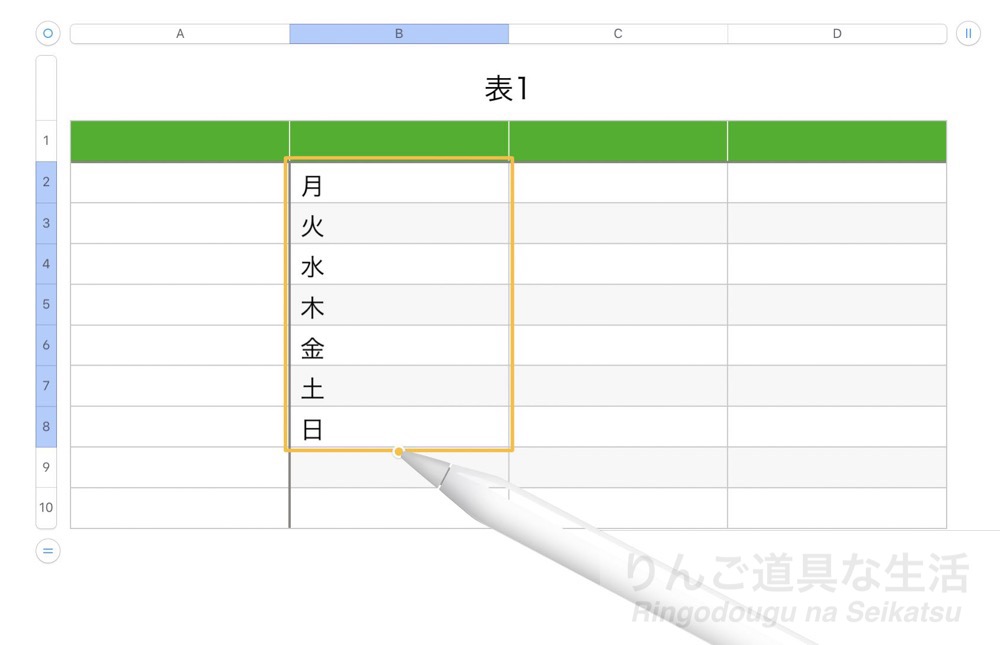Select the column C header

617,33
